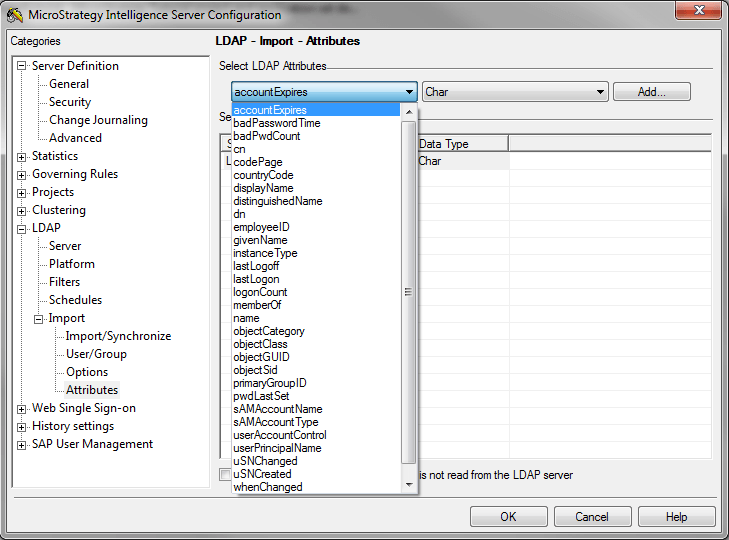729x540 pixels.
Task: Click the Cancel button
Action: pos(592,517)
